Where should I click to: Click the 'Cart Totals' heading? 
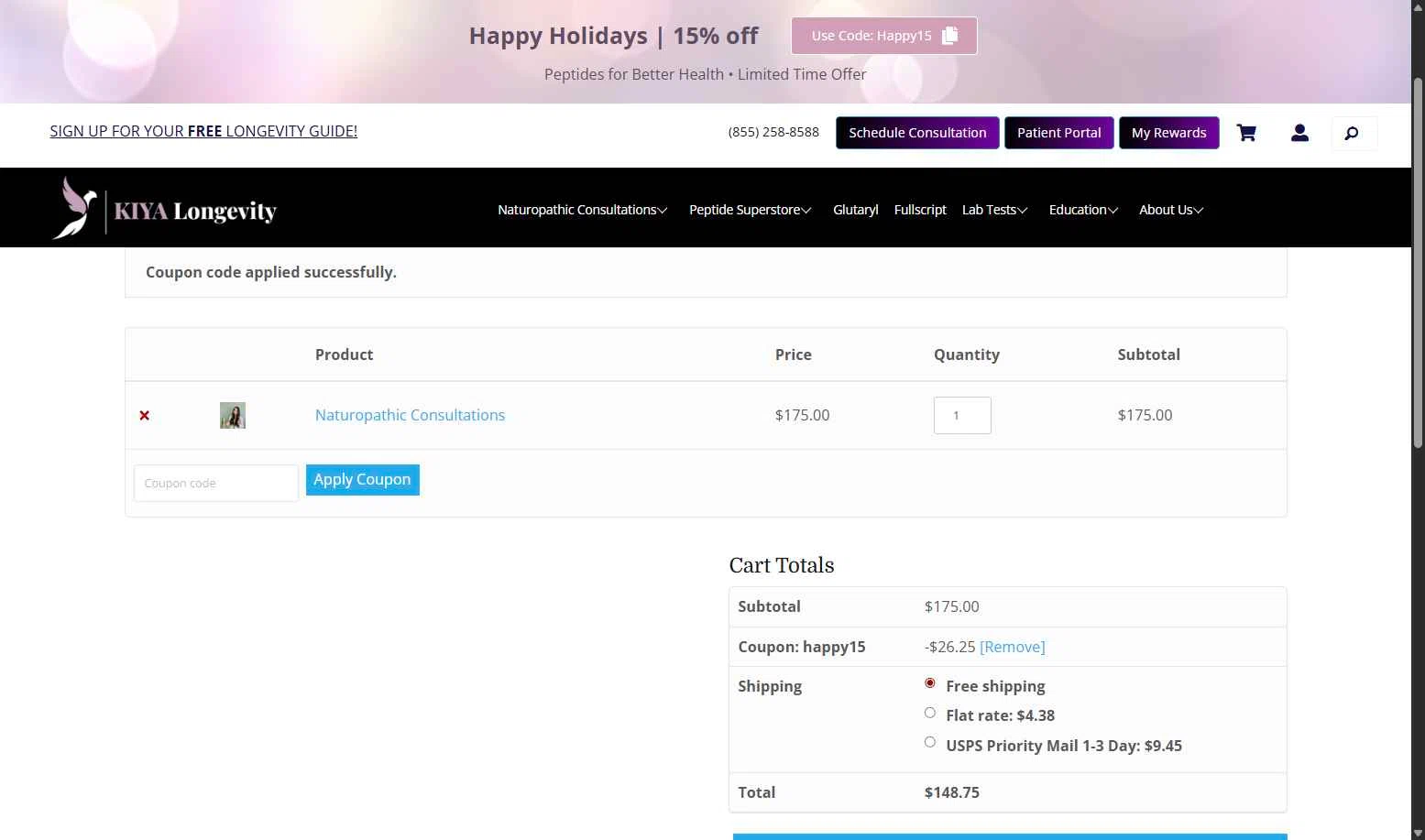pos(782,565)
